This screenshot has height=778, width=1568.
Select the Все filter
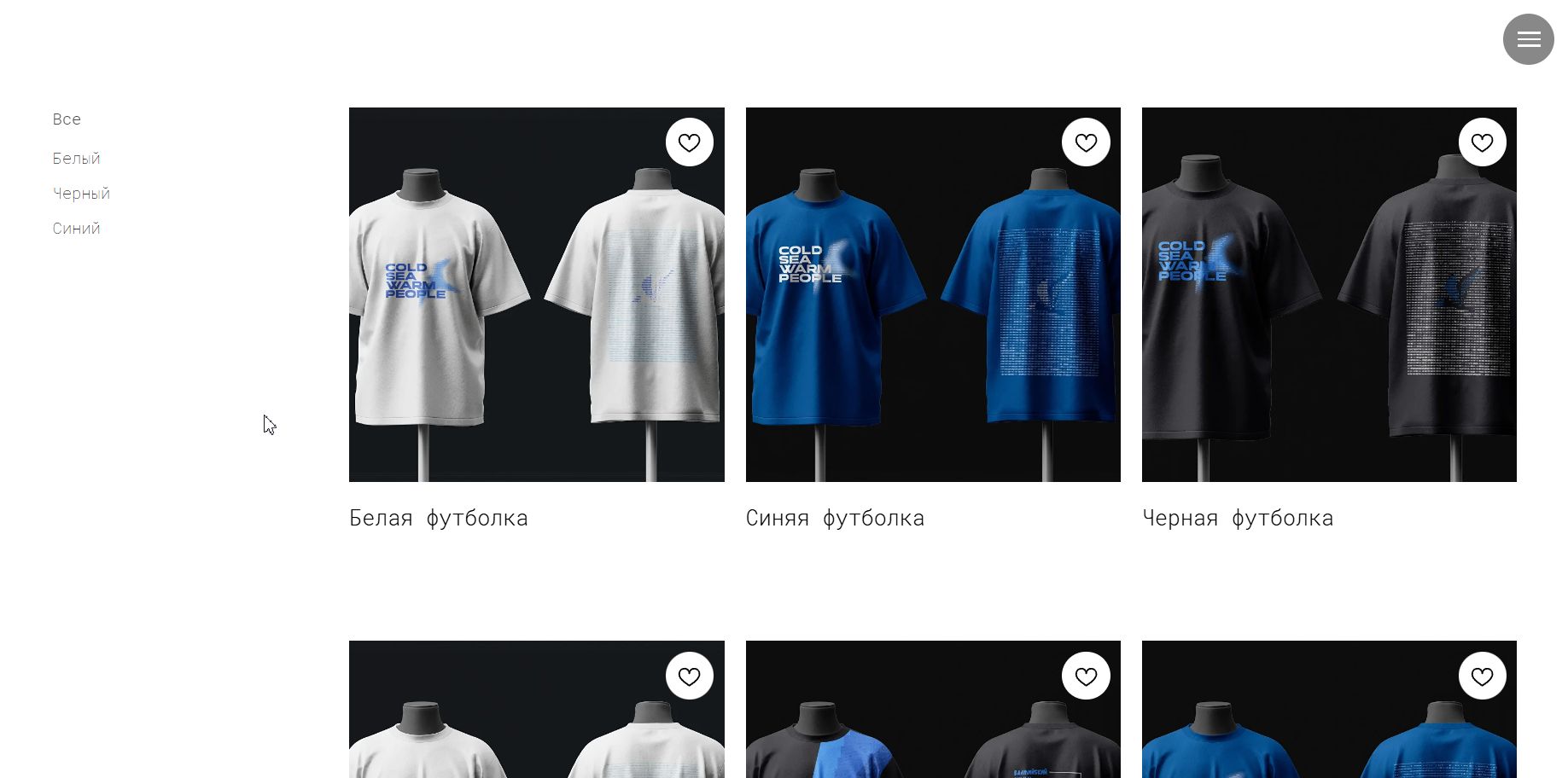(67, 119)
